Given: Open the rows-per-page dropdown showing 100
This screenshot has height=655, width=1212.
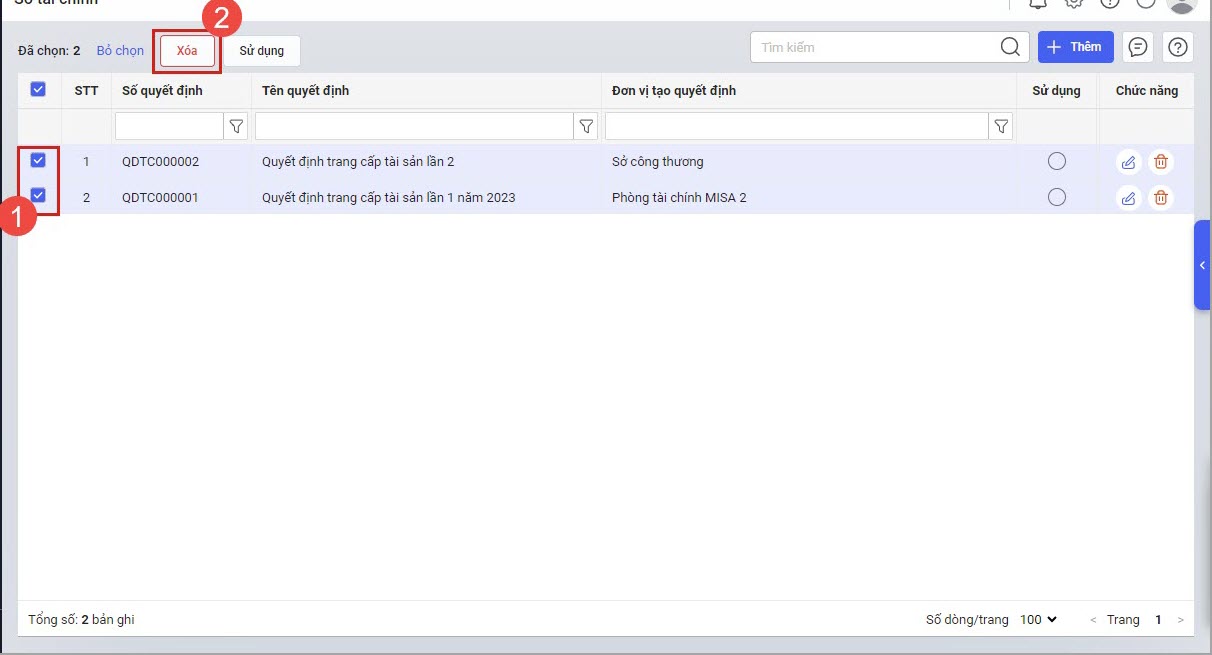Looking at the screenshot, I should 1038,620.
